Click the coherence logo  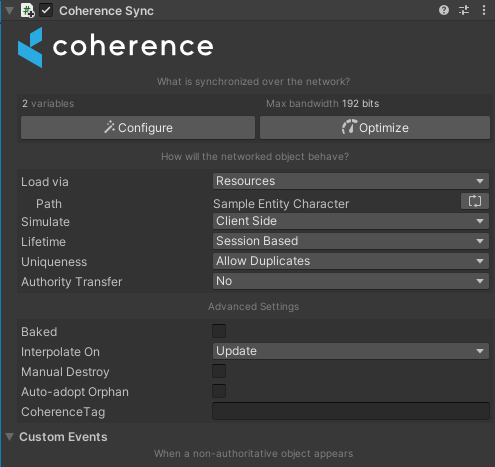(x=115, y=47)
